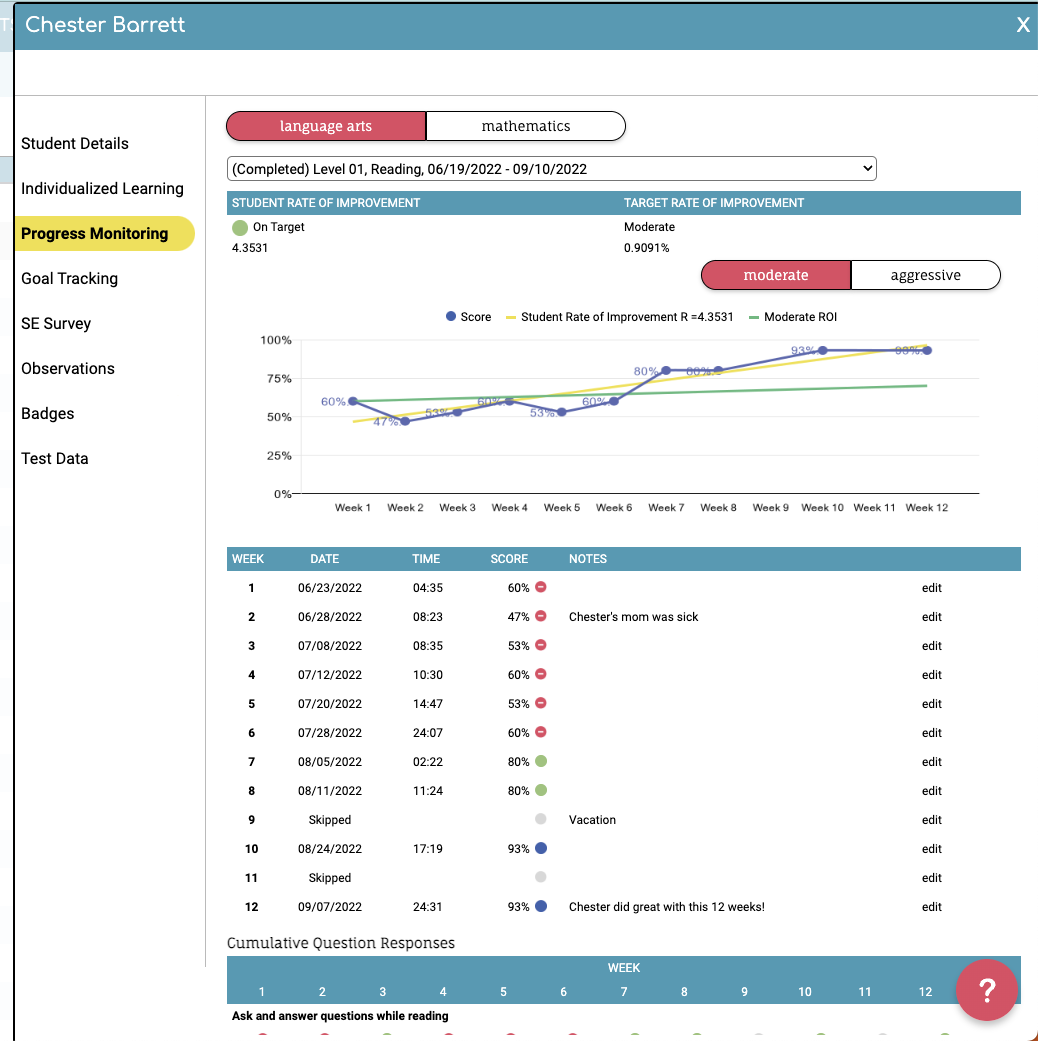Edit the Week 12 progress entry
Viewport: 1038px width, 1041px height.
point(931,906)
